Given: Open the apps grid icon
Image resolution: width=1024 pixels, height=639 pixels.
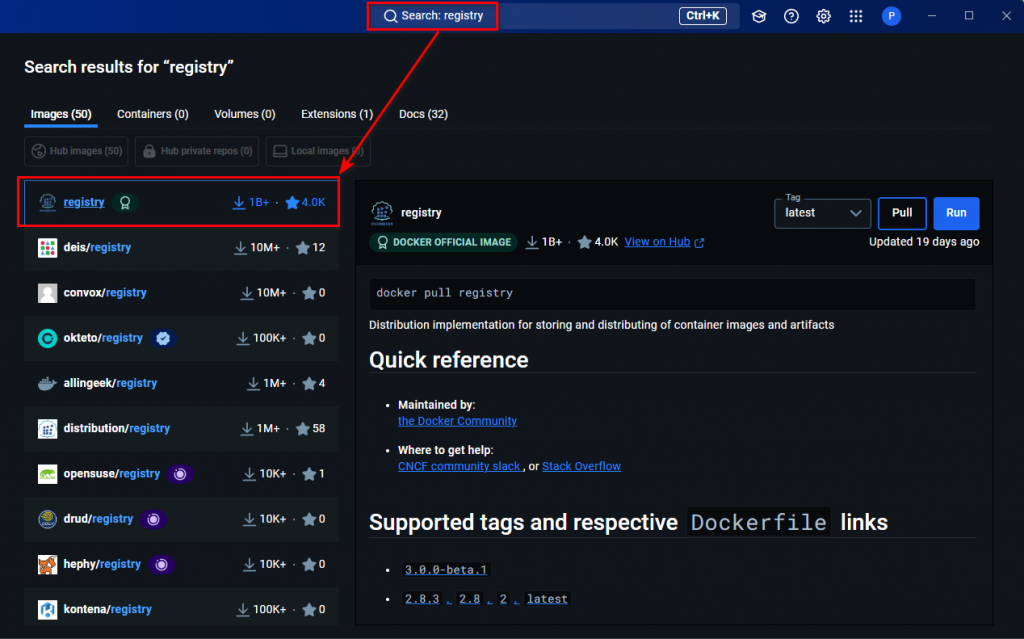Looking at the screenshot, I should (856, 16).
